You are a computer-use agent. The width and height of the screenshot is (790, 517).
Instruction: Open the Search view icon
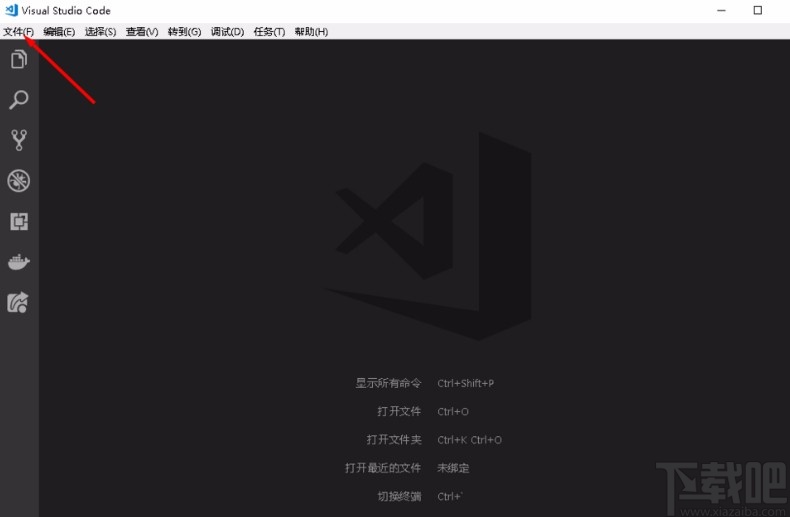(x=19, y=100)
